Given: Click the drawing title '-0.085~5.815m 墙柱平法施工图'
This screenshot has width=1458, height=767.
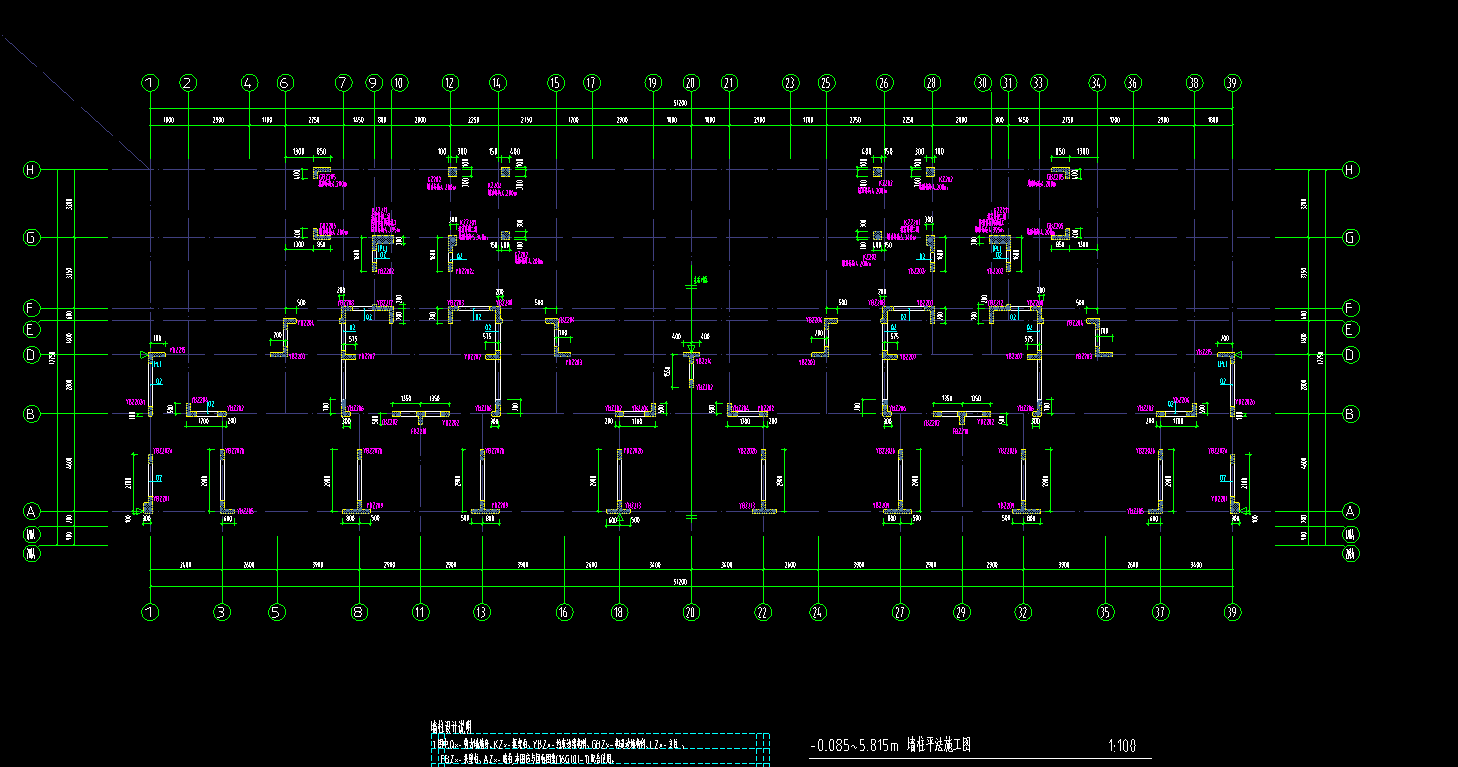Looking at the screenshot, I should pyautogui.click(x=890, y=745).
